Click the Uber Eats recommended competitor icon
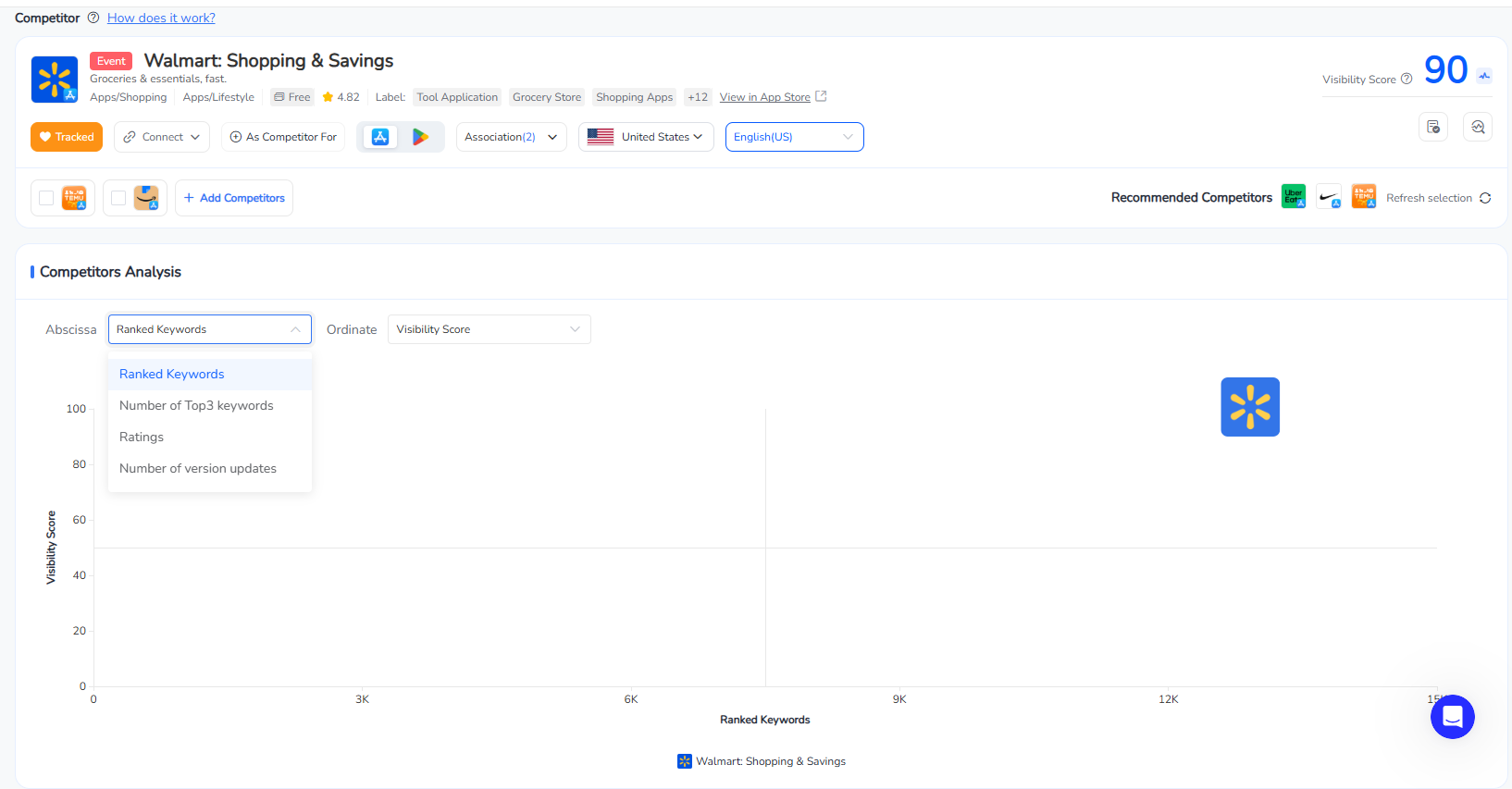Image resolution: width=1512 pixels, height=789 pixels. [x=1293, y=197]
